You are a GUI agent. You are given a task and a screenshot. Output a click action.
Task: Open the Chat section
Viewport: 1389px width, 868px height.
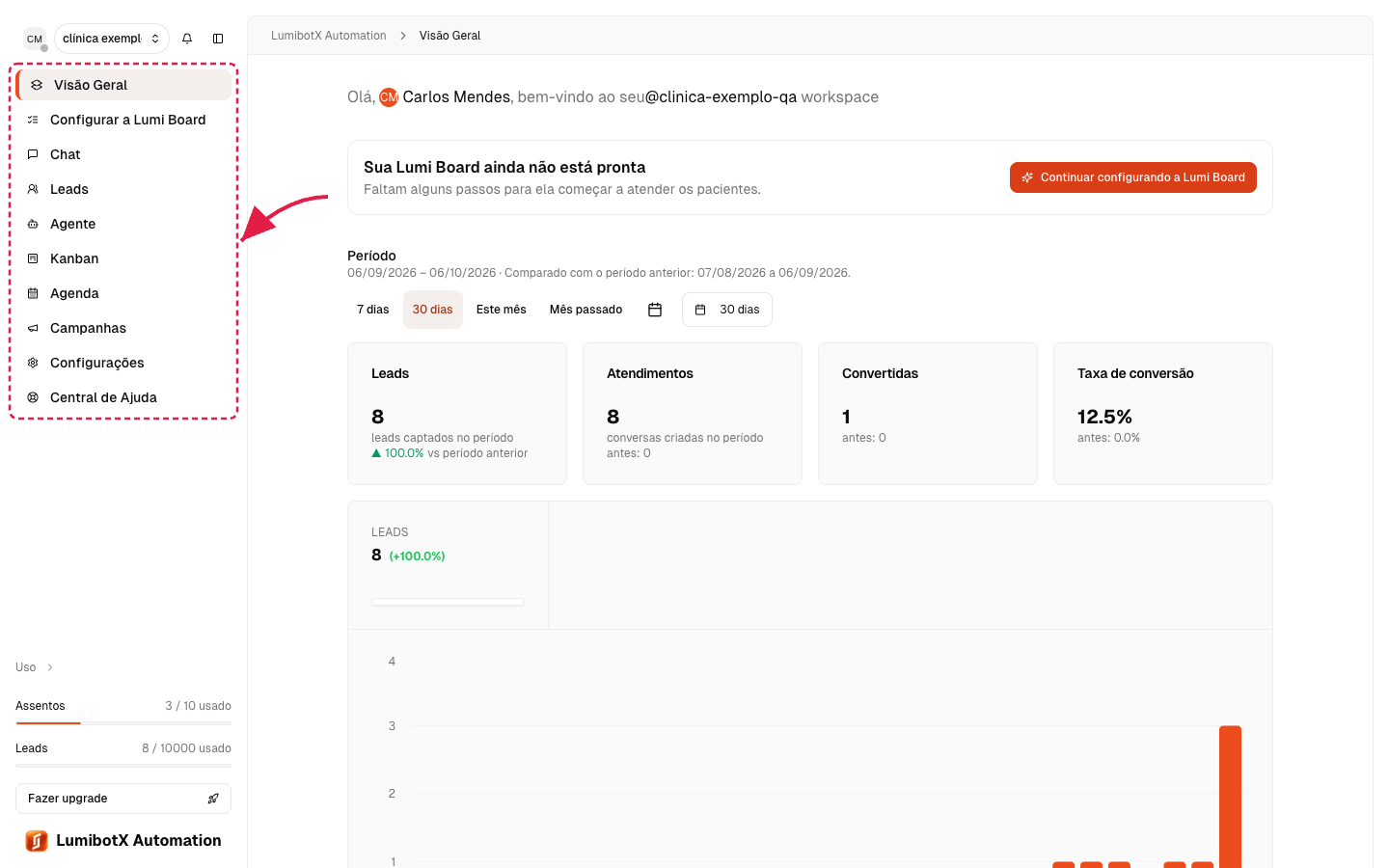pos(123,154)
